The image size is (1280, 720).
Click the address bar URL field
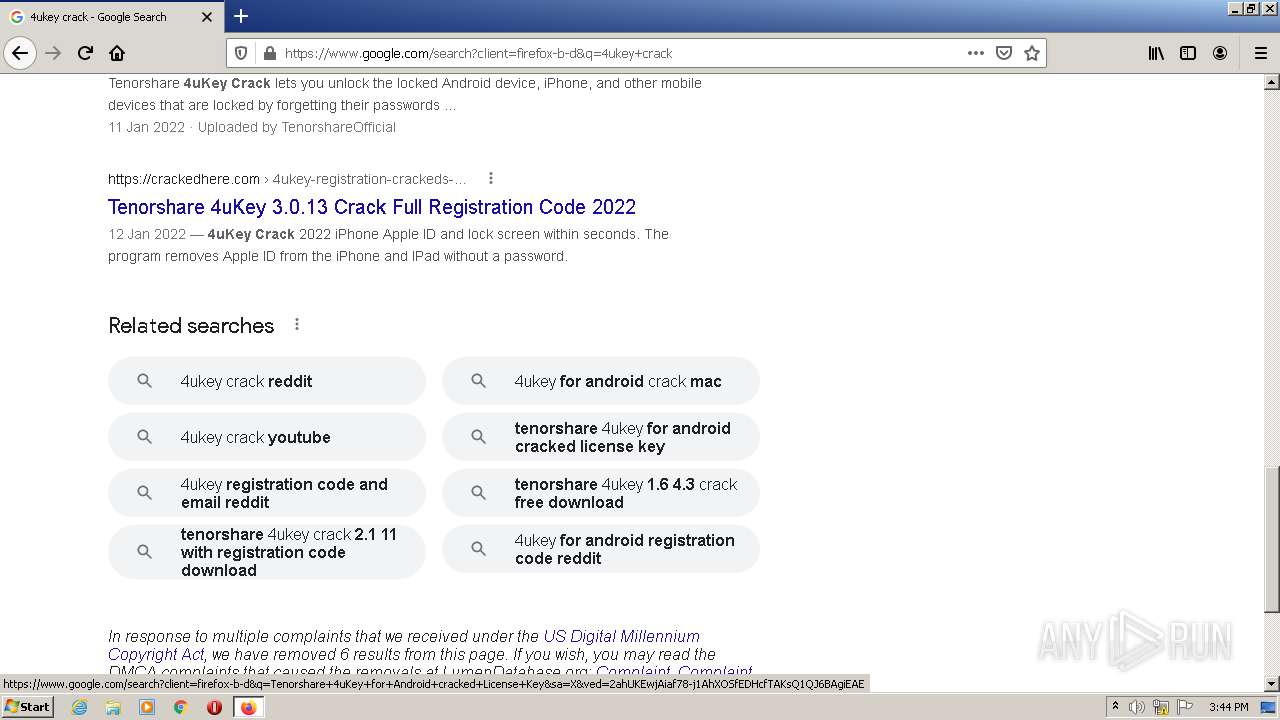pos(620,53)
